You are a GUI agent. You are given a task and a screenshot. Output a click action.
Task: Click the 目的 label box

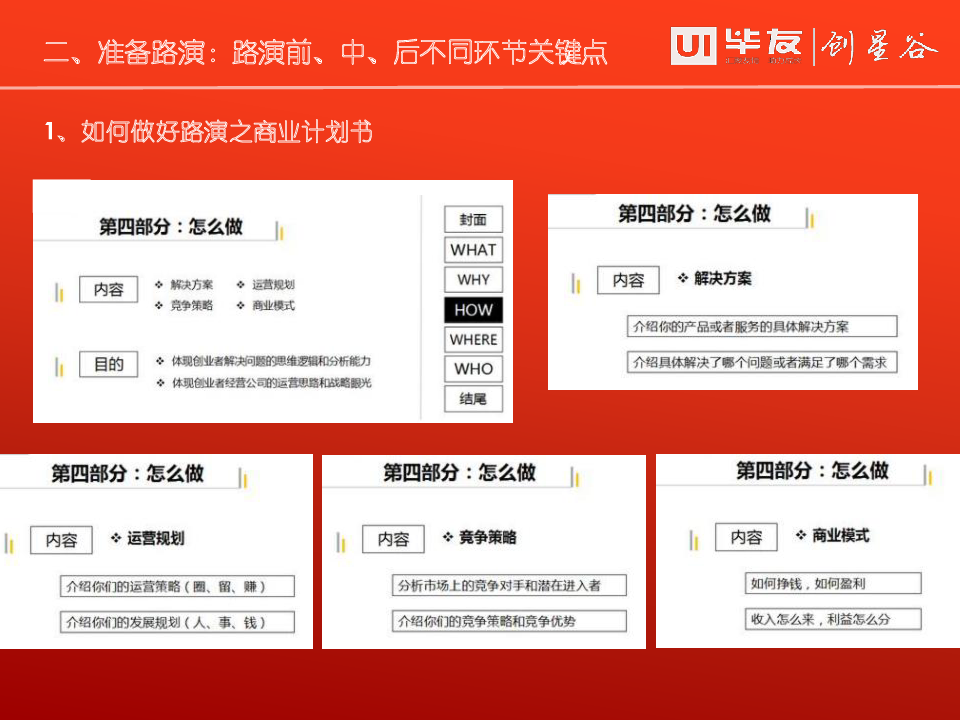108,364
